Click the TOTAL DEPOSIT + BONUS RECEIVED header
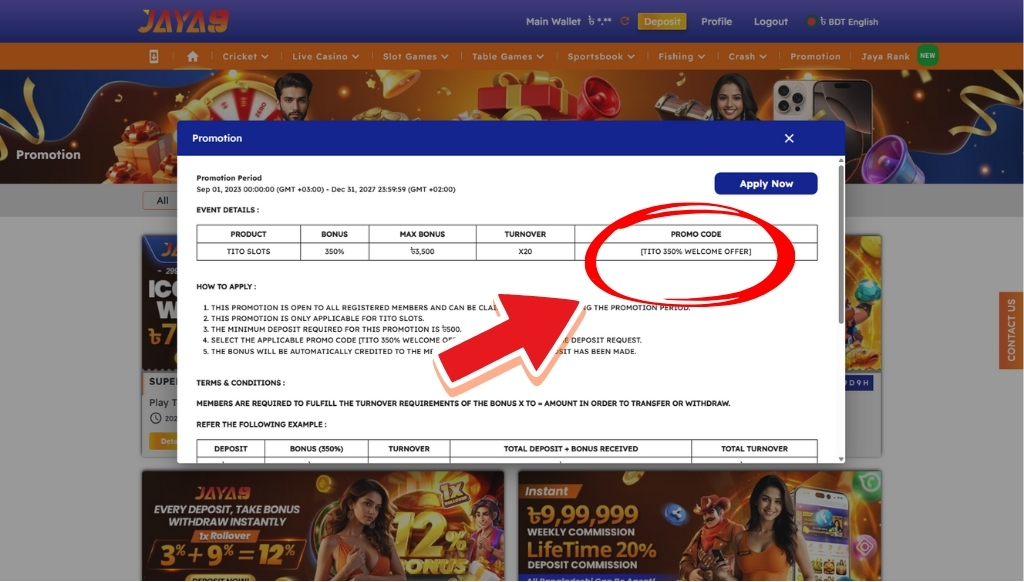The image size is (1024, 582). click(x=571, y=449)
